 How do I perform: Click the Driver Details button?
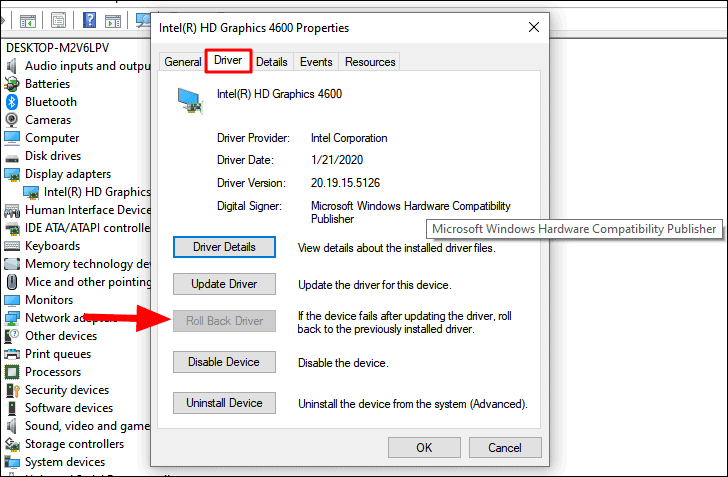tap(224, 247)
